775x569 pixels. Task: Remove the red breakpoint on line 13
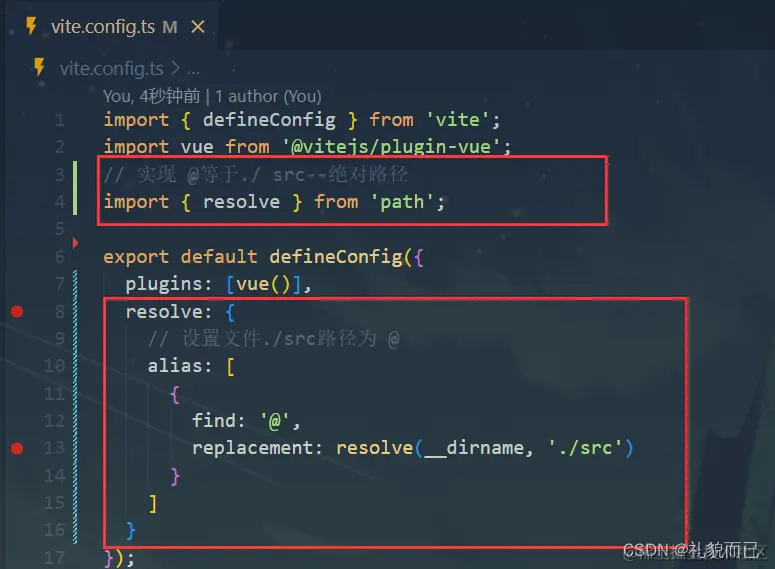pos(17,448)
